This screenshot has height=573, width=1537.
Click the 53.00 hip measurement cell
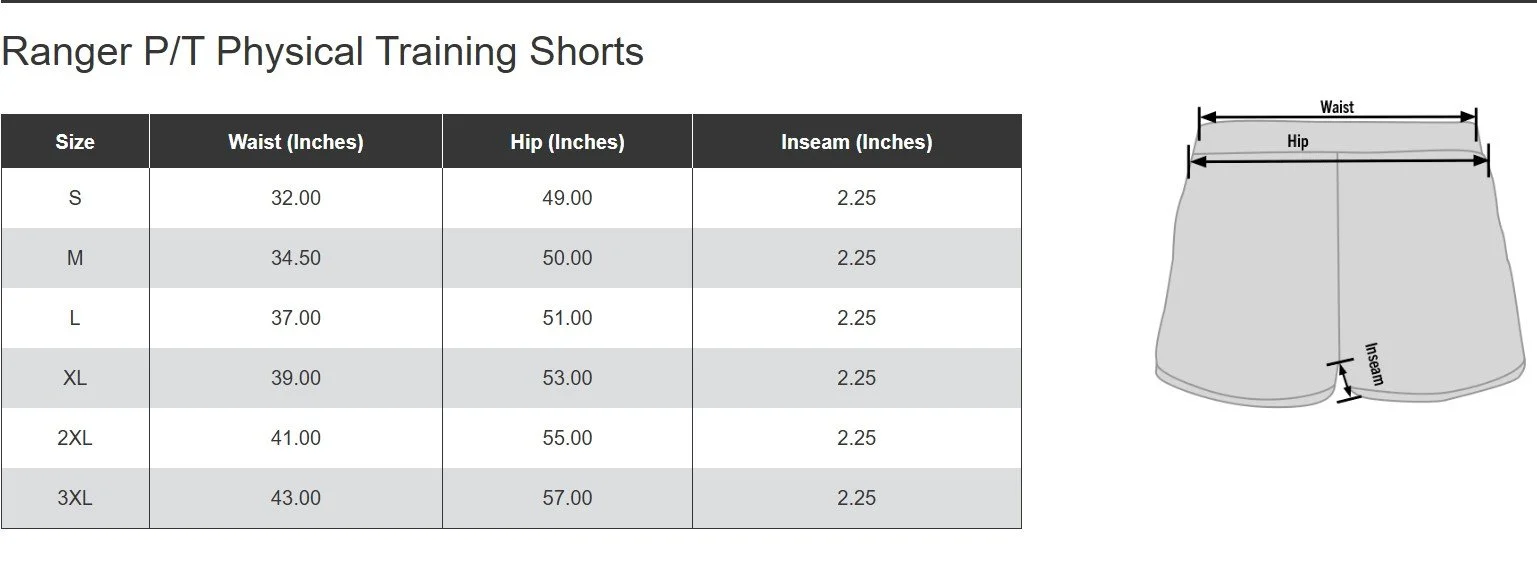click(567, 378)
